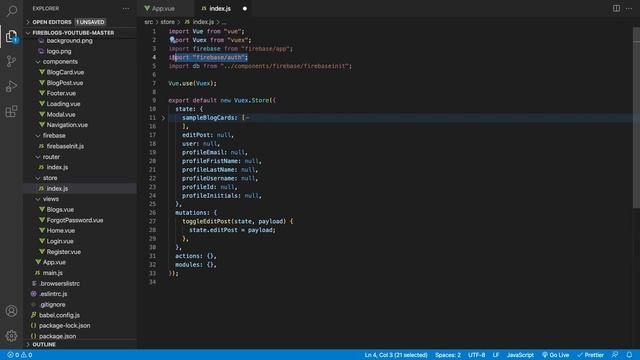This screenshot has height=360, width=640.
Task: Collapse the store folder
Action: coord(50,178)
